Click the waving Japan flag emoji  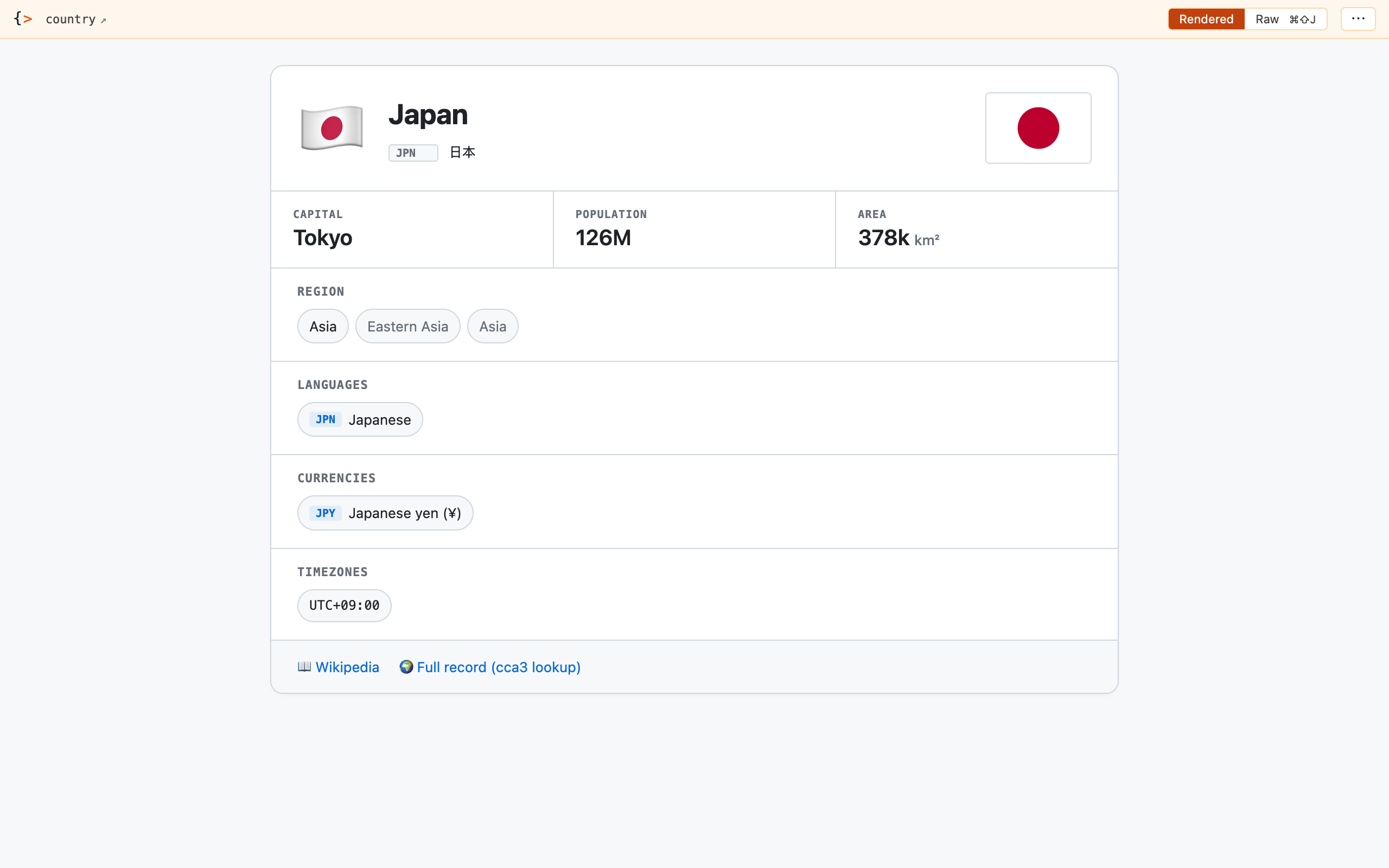coord(332,127)
